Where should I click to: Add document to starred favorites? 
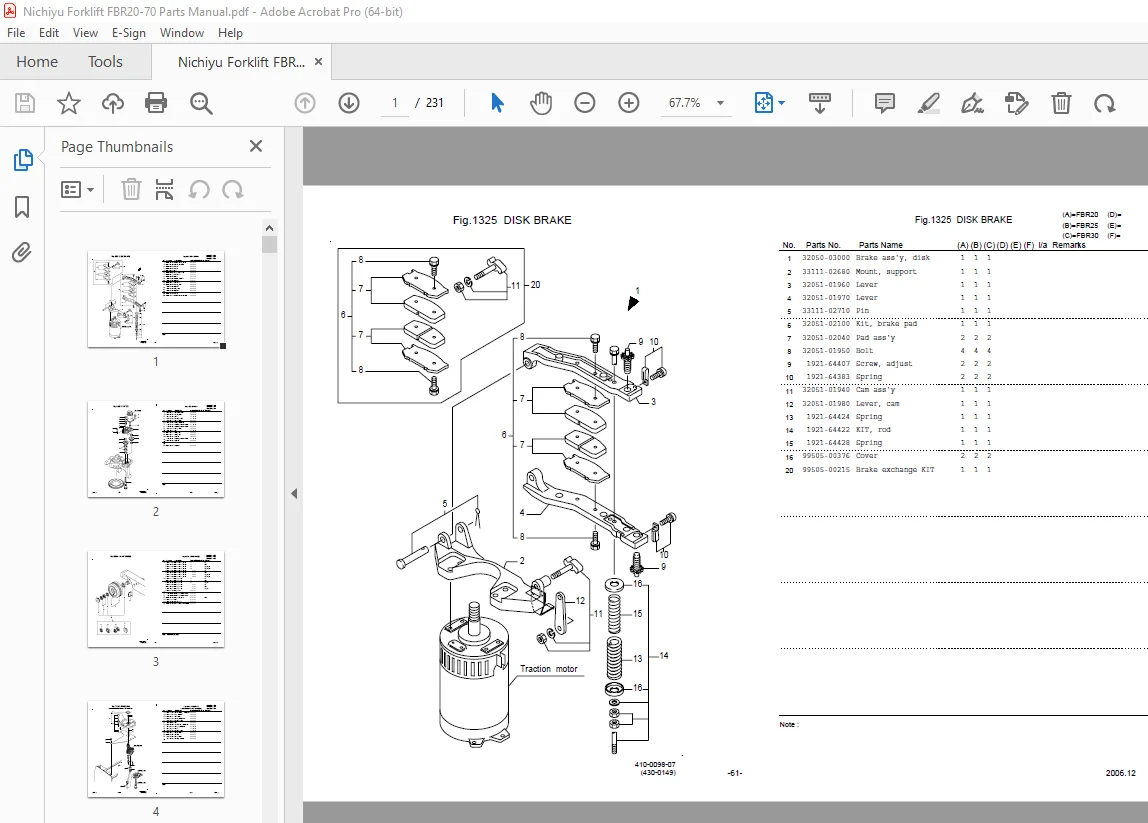tap(69, 103)
